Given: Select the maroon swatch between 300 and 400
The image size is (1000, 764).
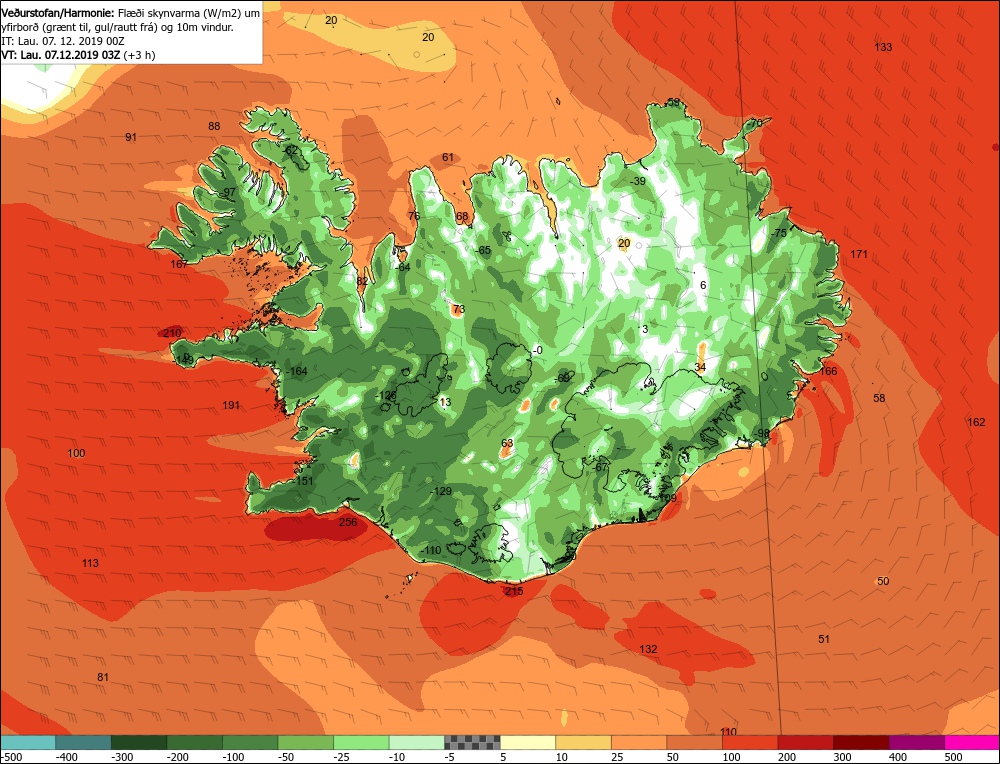Looking at the screenshot, I should pyautogui.click(x=861, y=742).
